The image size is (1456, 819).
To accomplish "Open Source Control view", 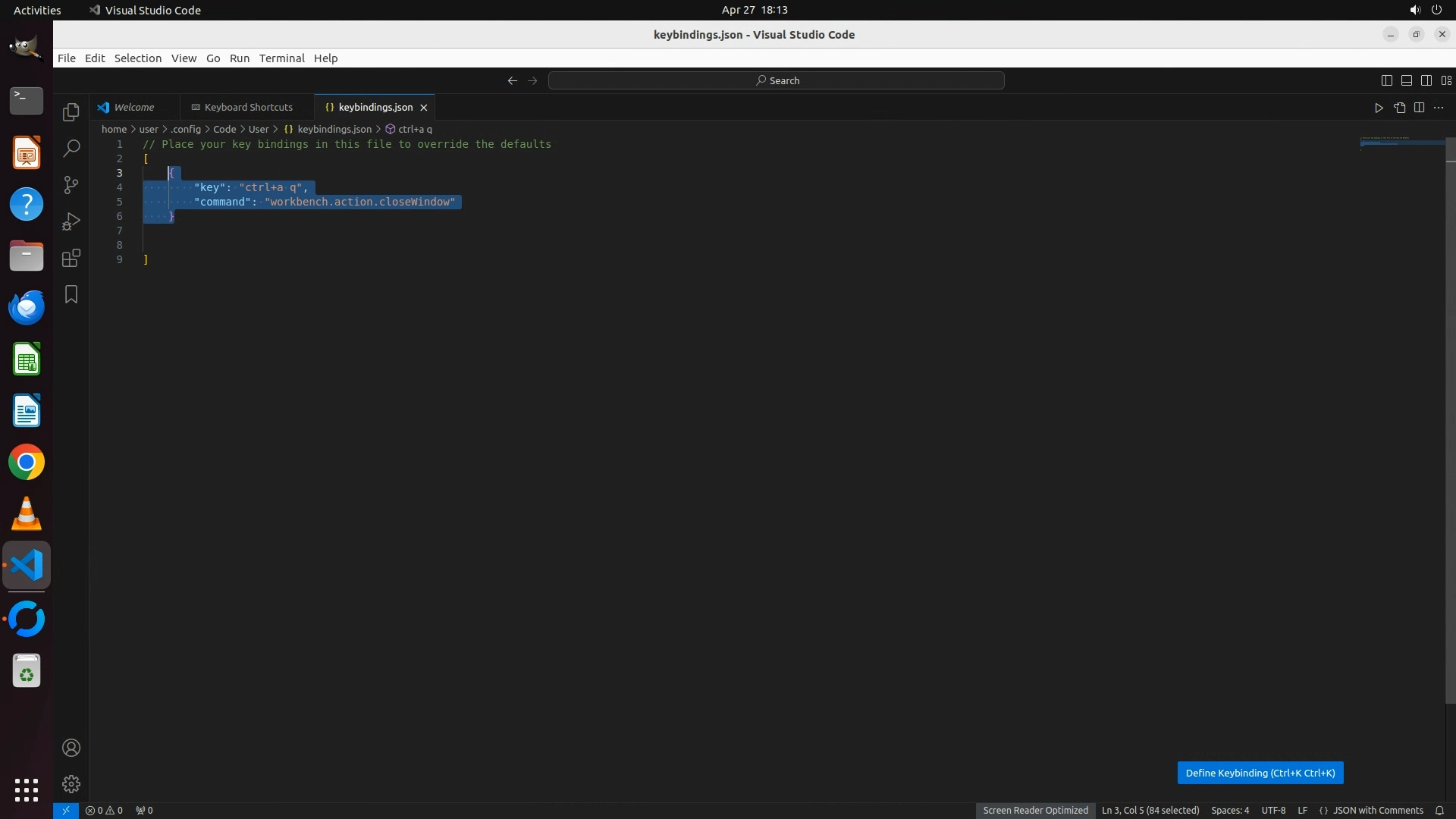I will point(71,185).
